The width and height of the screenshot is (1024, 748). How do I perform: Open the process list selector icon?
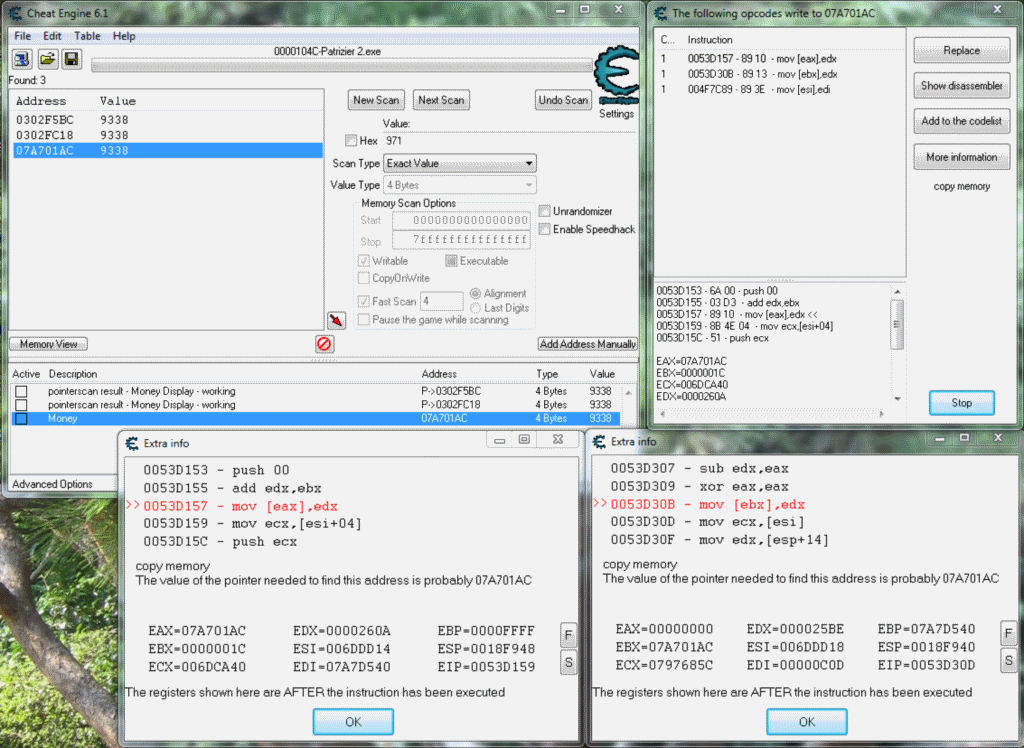(x=20, y=58)
